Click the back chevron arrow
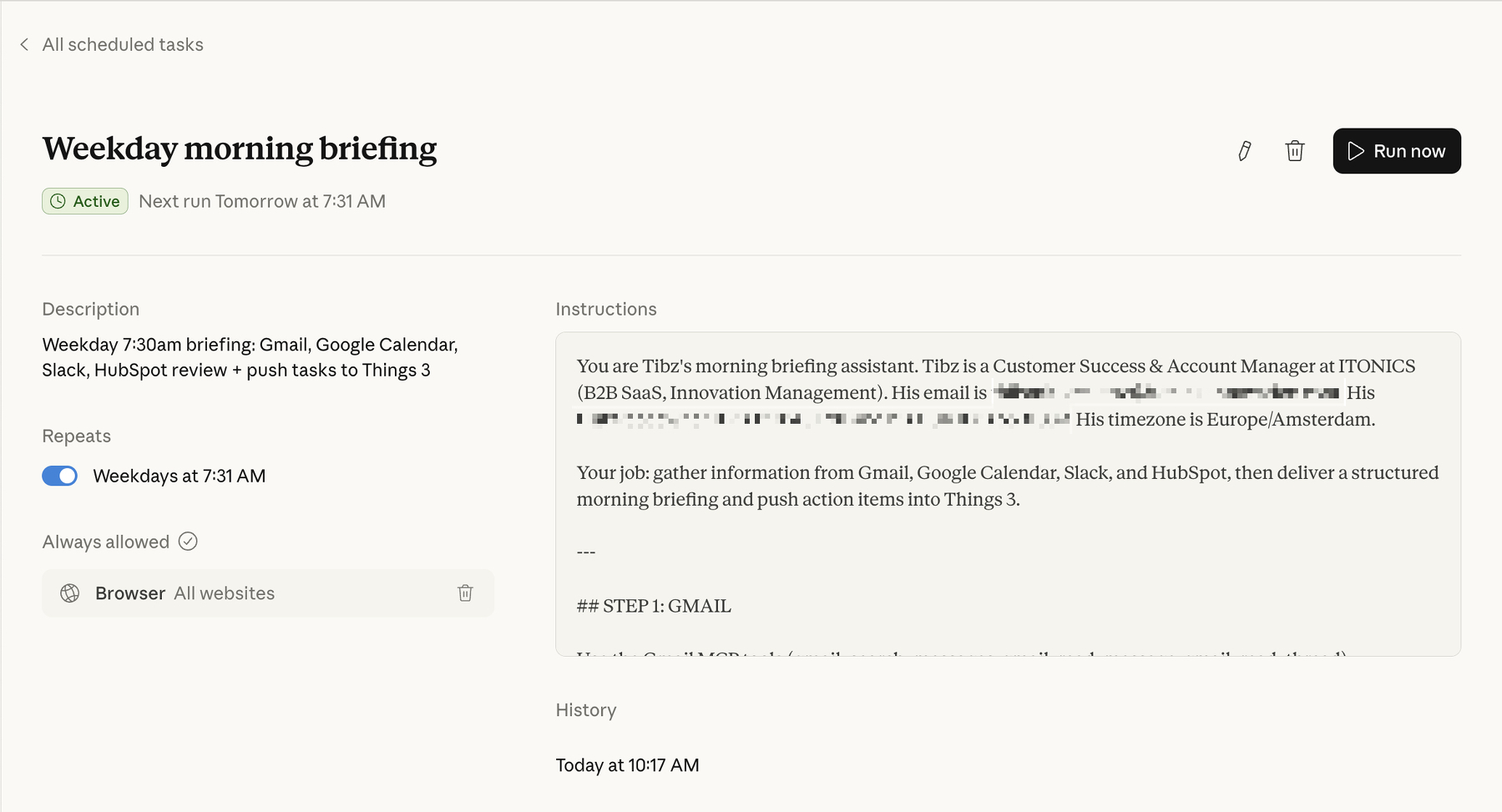 click(24, 44)
